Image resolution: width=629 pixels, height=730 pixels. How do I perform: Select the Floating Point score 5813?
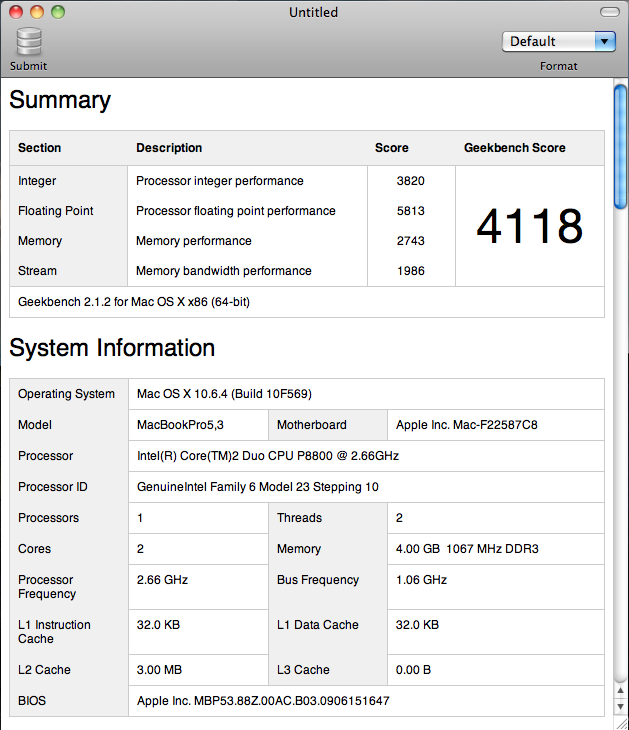410,211
